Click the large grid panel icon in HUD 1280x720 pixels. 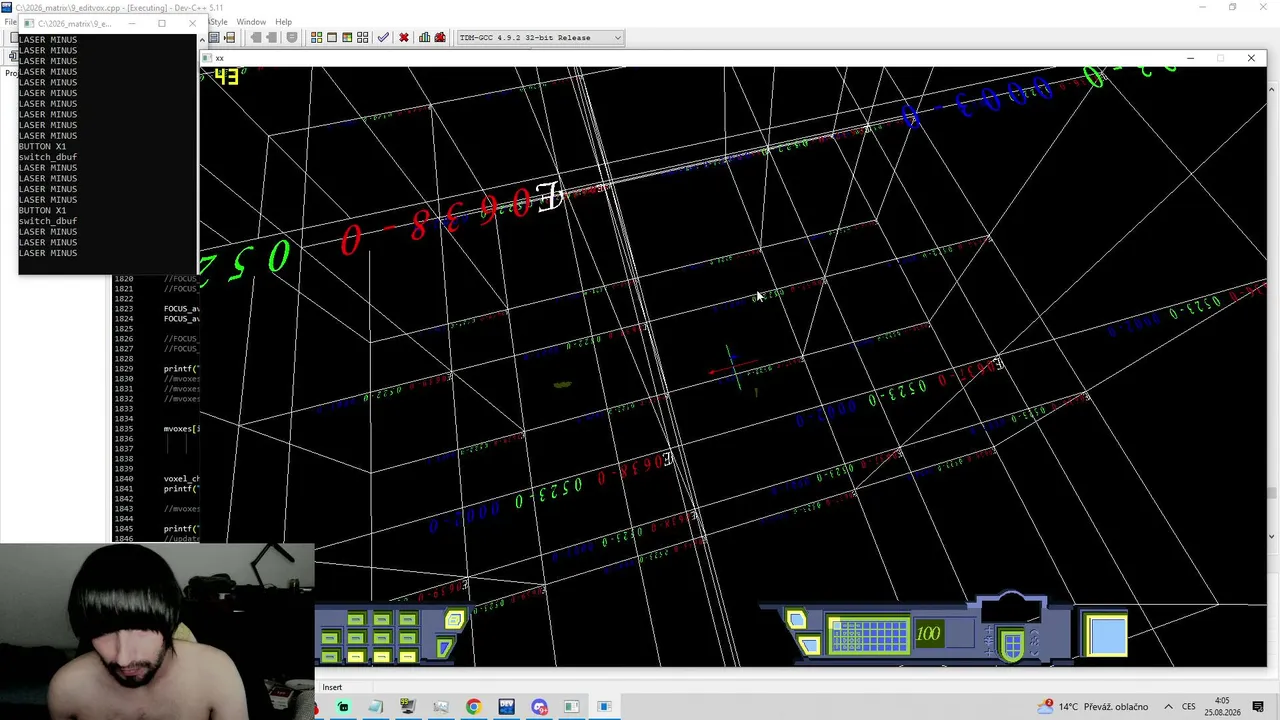click(x=867, y=634)
